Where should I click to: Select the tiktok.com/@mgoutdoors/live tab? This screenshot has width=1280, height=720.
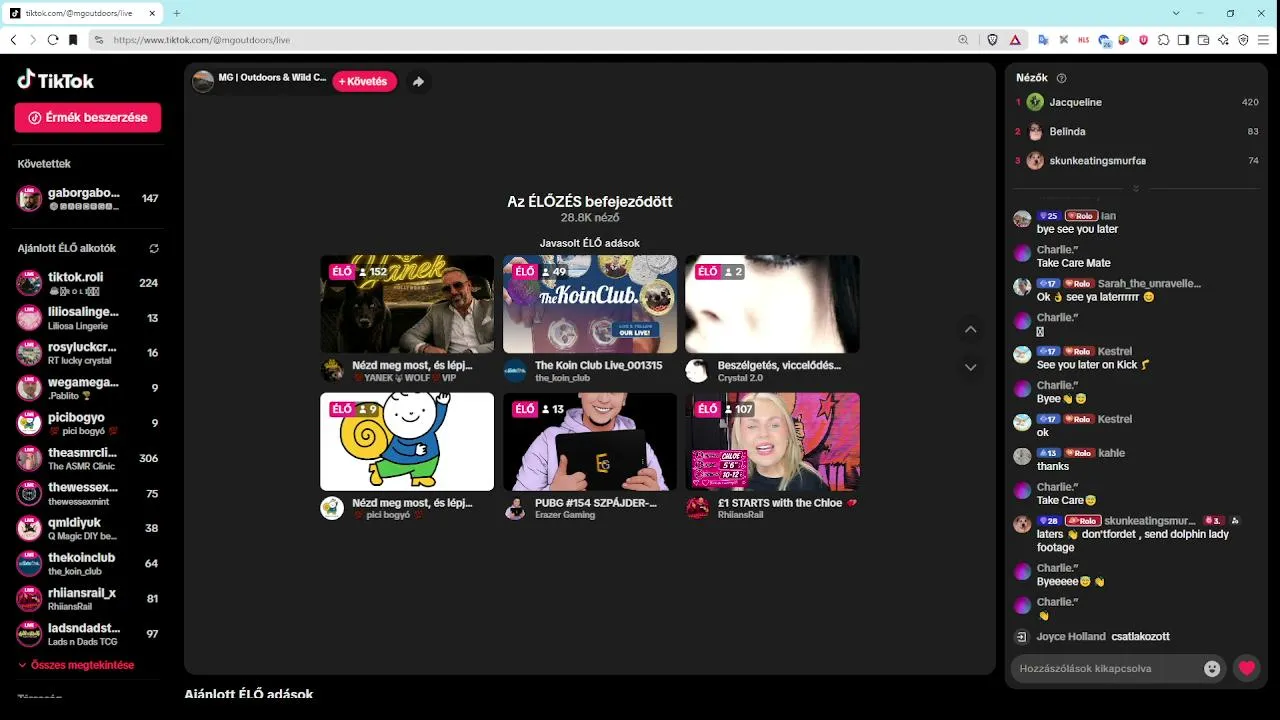pyautogui.click(x=83, y=13)
